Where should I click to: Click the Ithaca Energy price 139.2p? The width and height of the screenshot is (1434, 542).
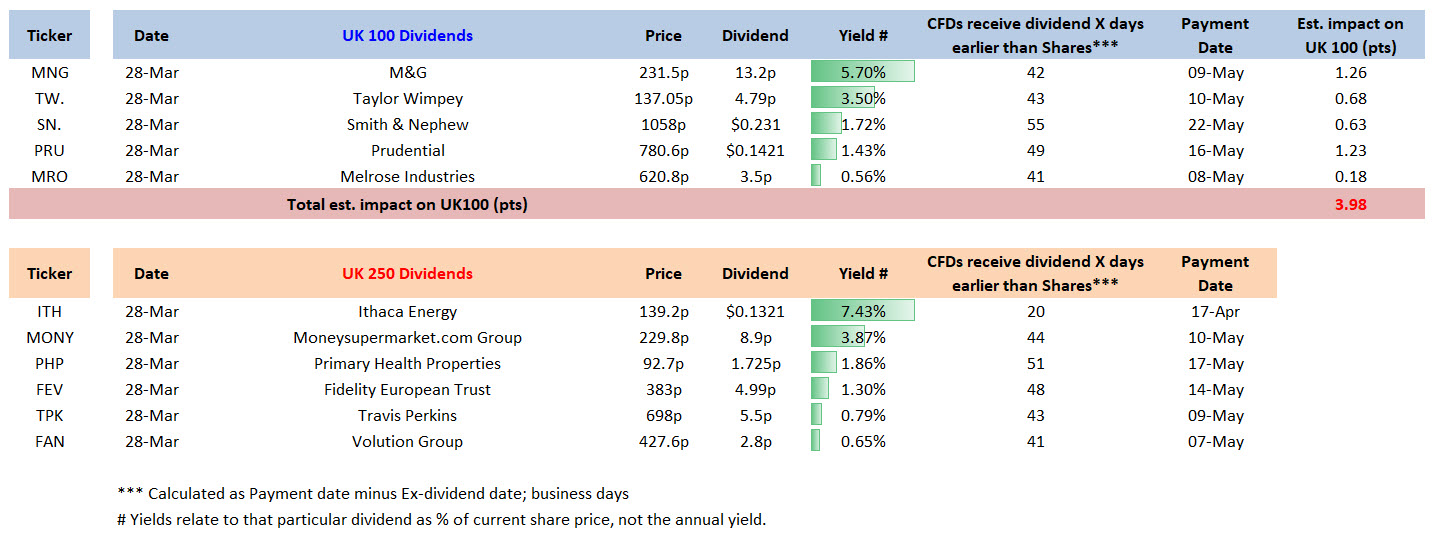click(x=663, y=311)
